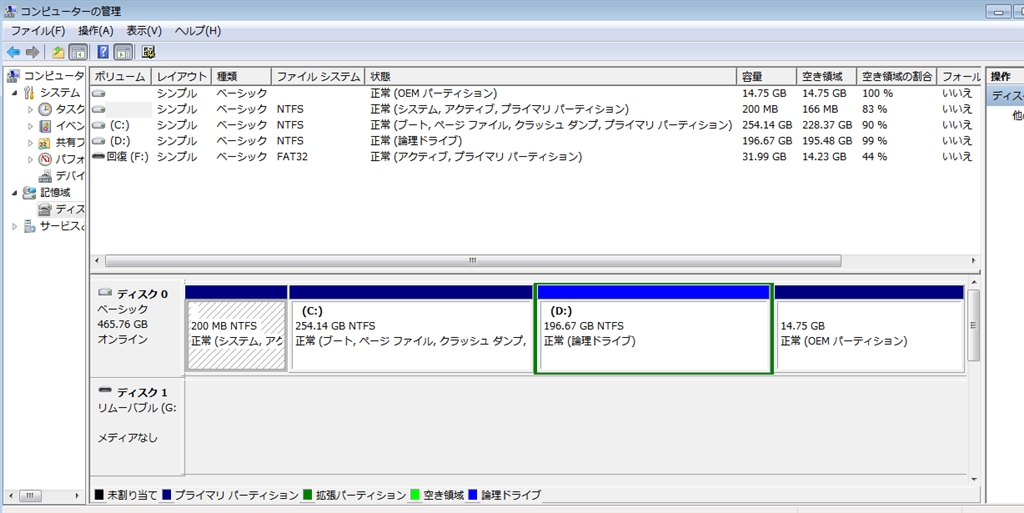Toggle the show/hide console tree icon
This screenshot has height=513, width=1024.
click(x=78, y=52)
